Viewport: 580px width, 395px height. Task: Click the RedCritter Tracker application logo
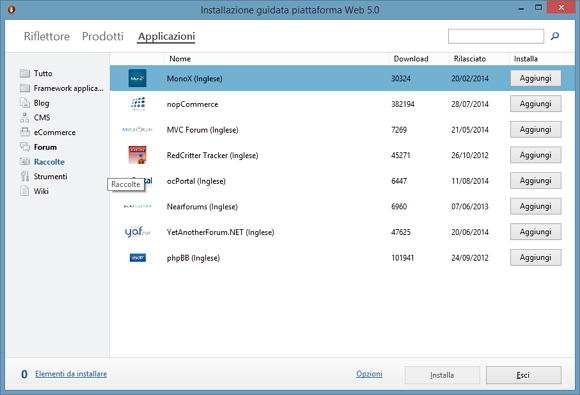tap(138, 155)
